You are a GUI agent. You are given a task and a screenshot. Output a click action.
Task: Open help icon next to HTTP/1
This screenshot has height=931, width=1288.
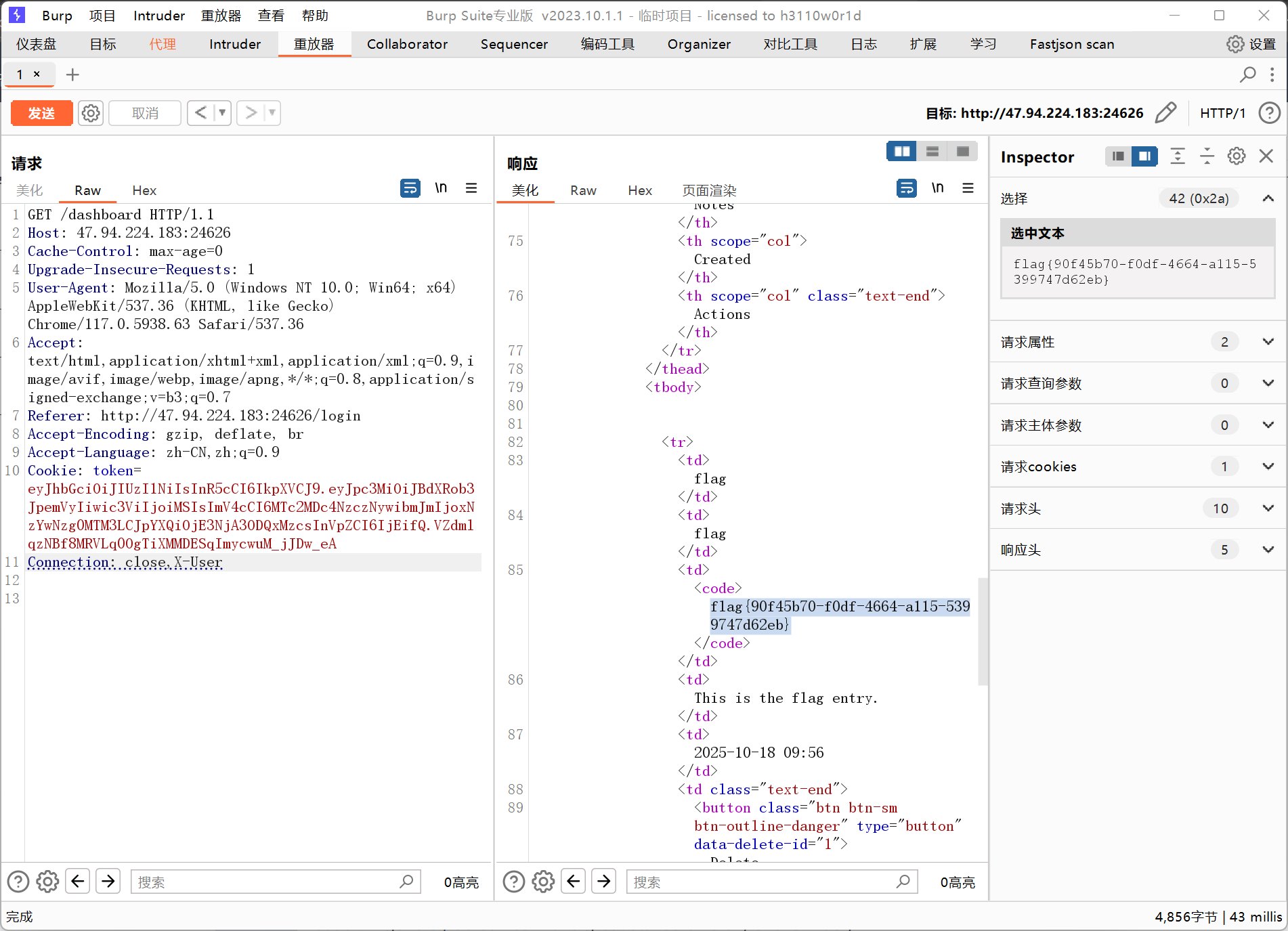1269,113
